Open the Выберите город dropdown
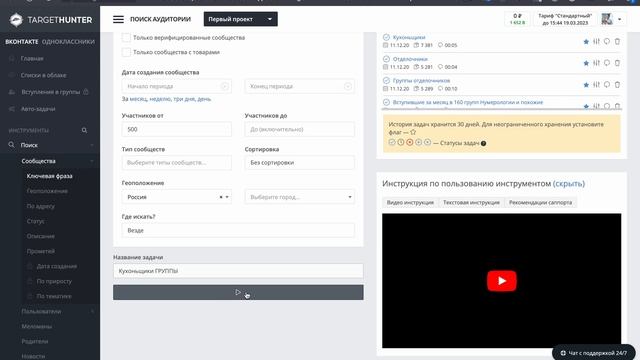640x360 pixels. (299, 197)
